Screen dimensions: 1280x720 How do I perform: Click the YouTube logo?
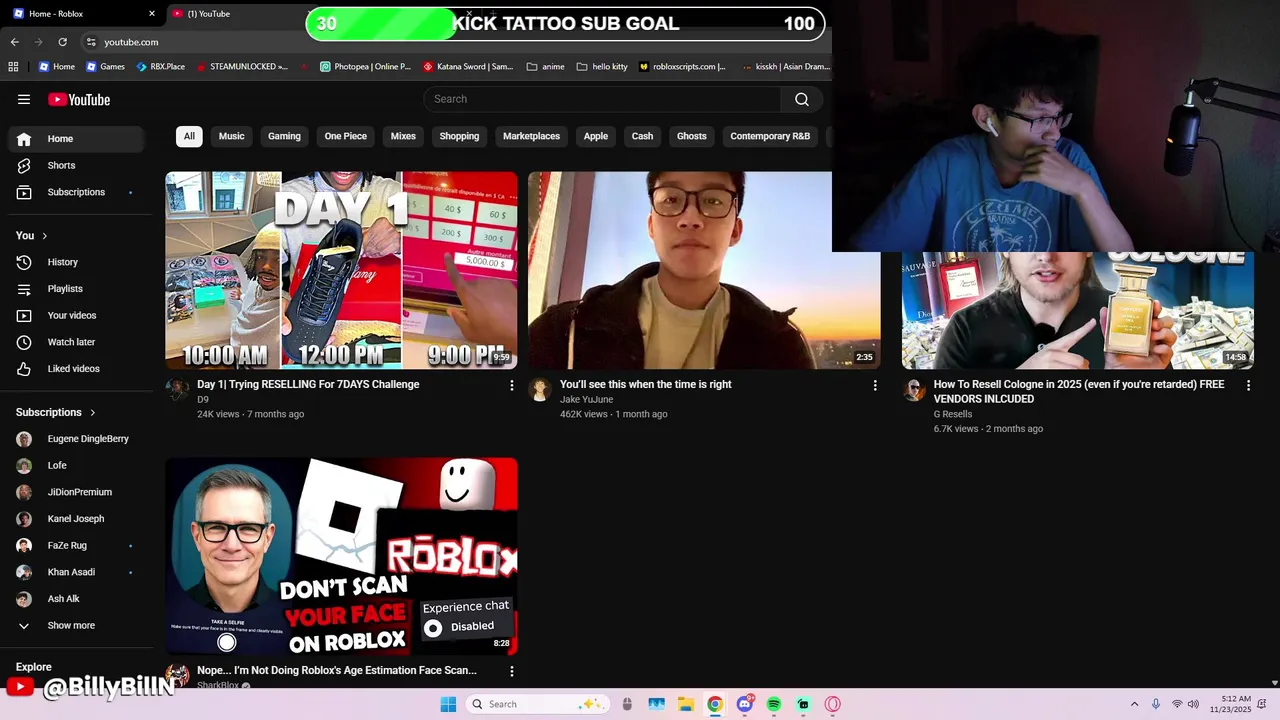tap(79, 99)
